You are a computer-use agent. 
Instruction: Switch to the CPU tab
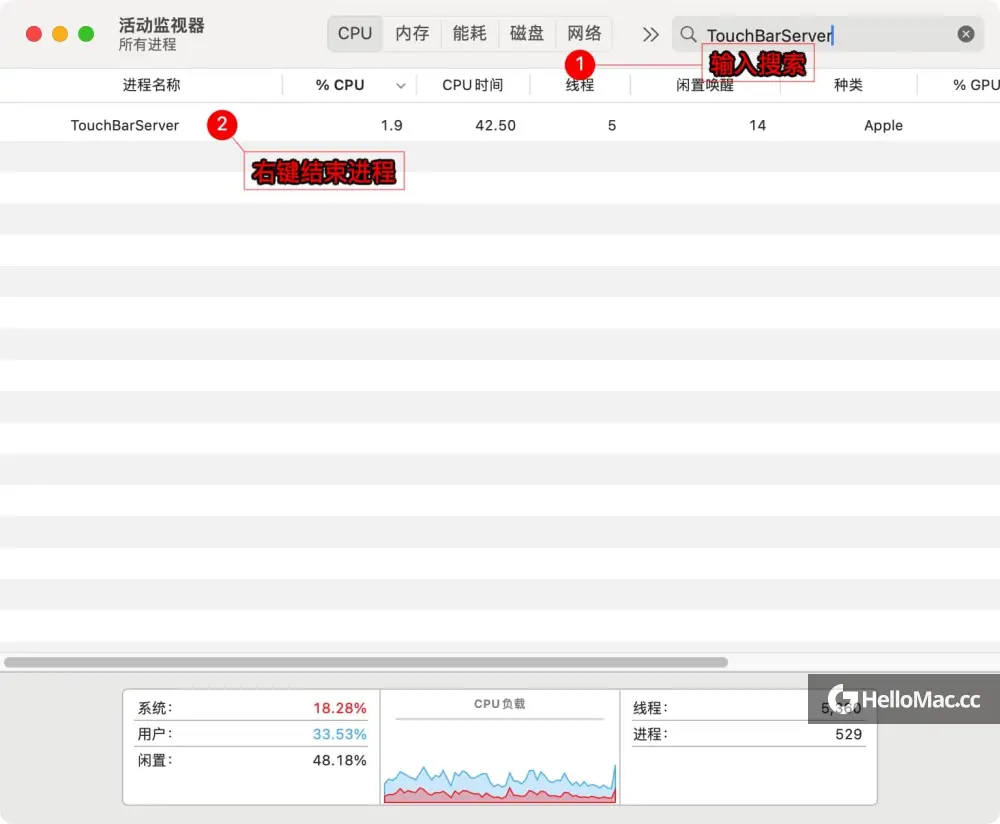355,33
